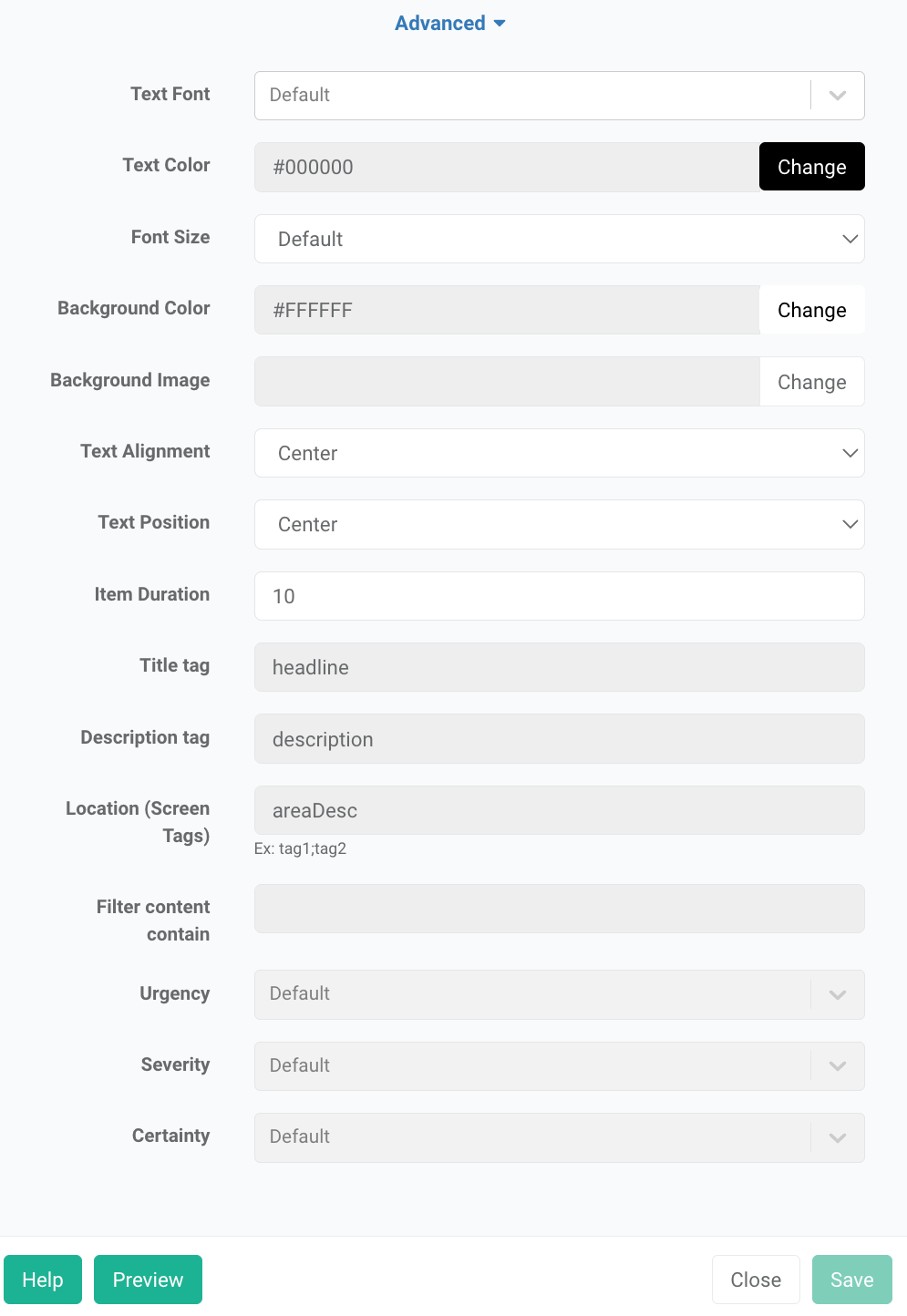The image size is (907, 1316).
Task: Open the Text Position dropdown
Action: [x=559, y=525]
